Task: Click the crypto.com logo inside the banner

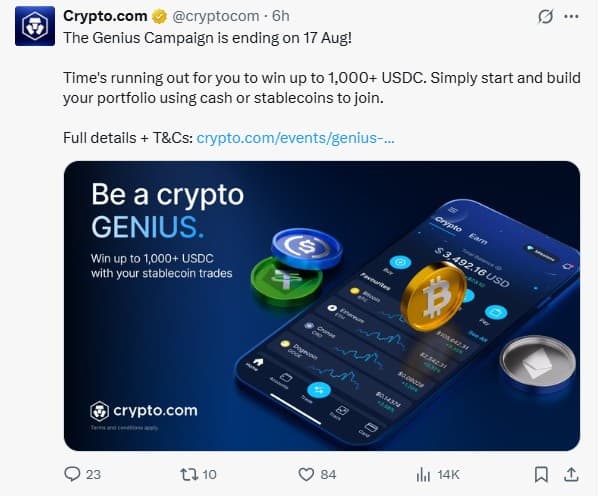Action: coord(143,410)
